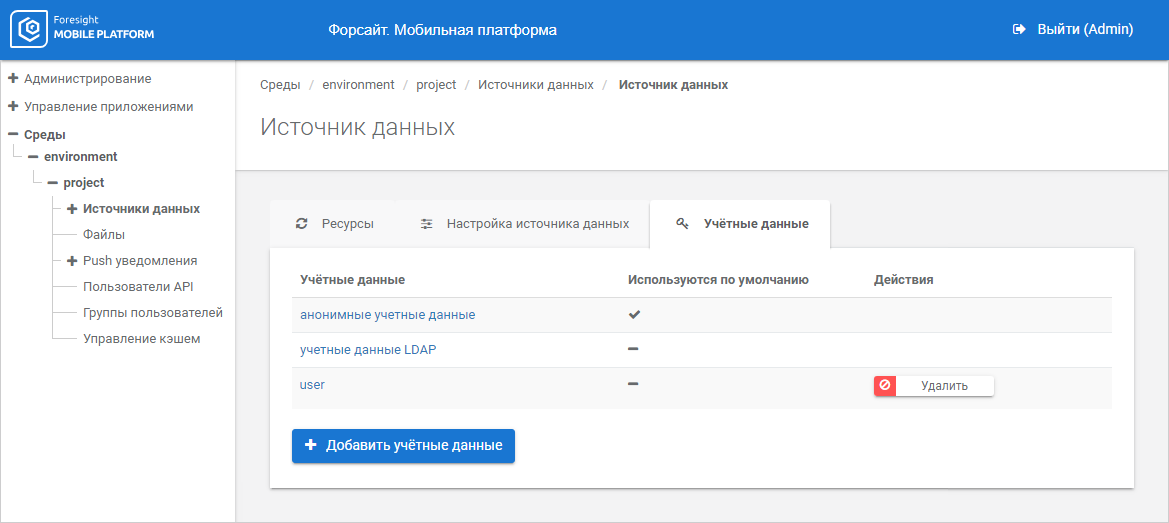Click the key icon on Учётные данные tab
Image resolution: width=1169 pixels, height=523 pixels.
click(683, 224)
